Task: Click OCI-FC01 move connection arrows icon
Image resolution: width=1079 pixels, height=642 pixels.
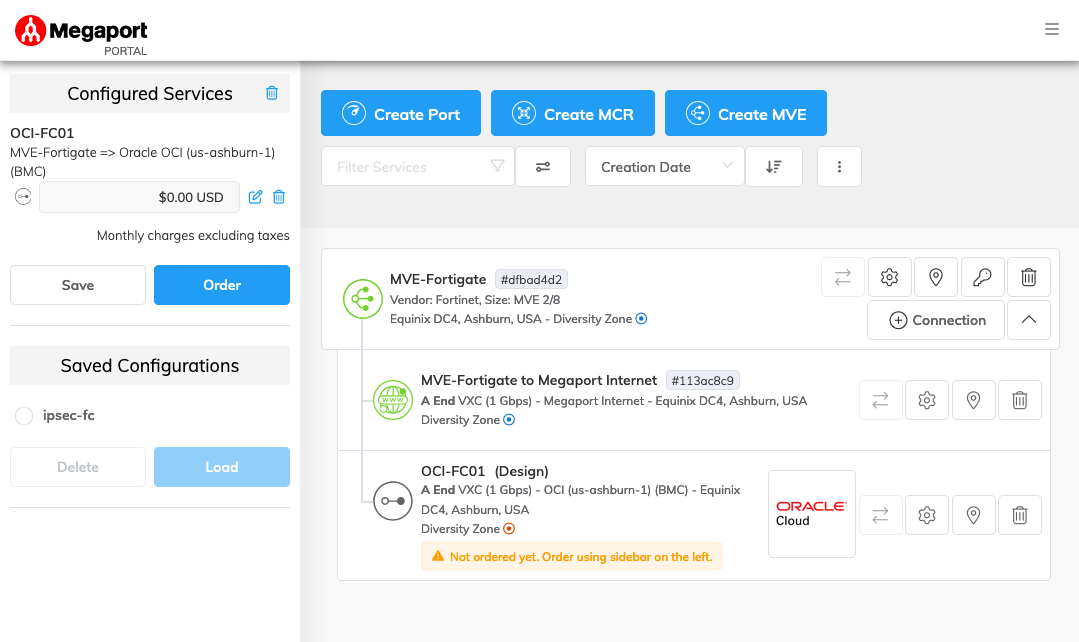Action: coord(881,515)
